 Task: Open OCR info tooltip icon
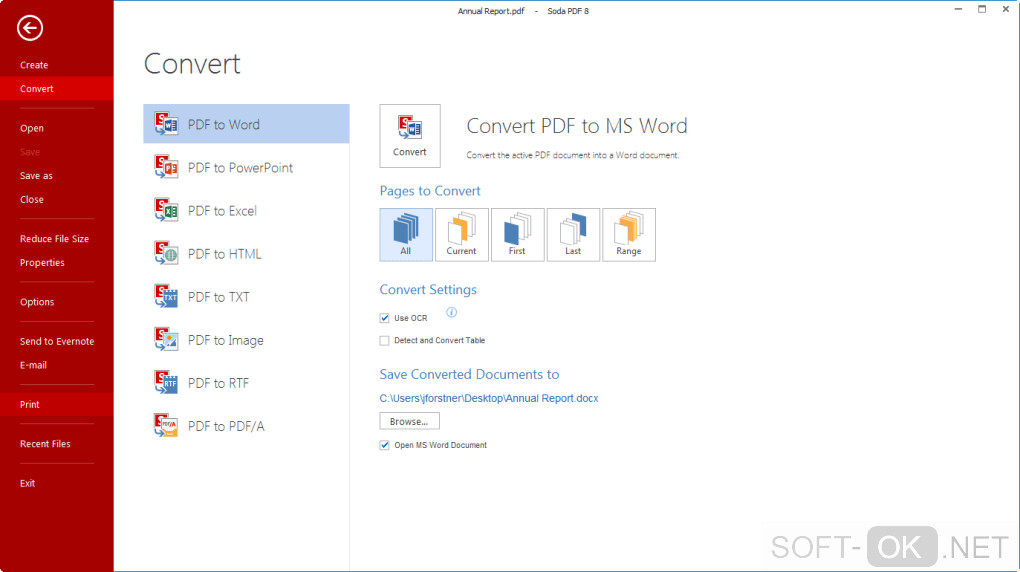tap(451, 312)
